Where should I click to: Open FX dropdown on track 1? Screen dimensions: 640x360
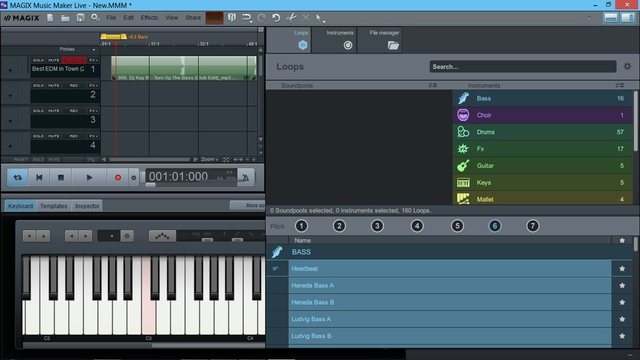click(93, 60)
